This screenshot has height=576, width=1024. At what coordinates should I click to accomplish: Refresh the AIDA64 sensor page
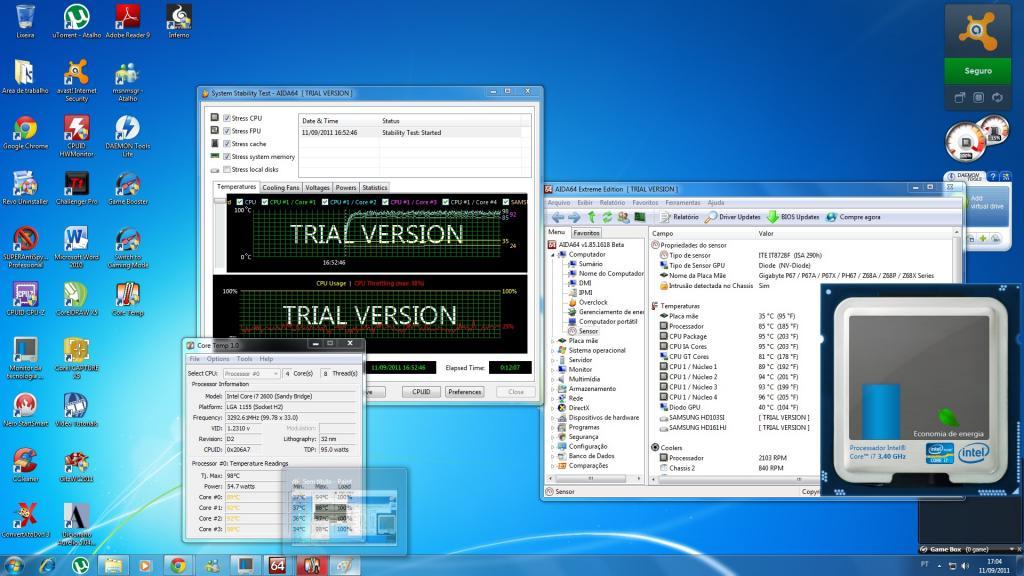point(607,217)
